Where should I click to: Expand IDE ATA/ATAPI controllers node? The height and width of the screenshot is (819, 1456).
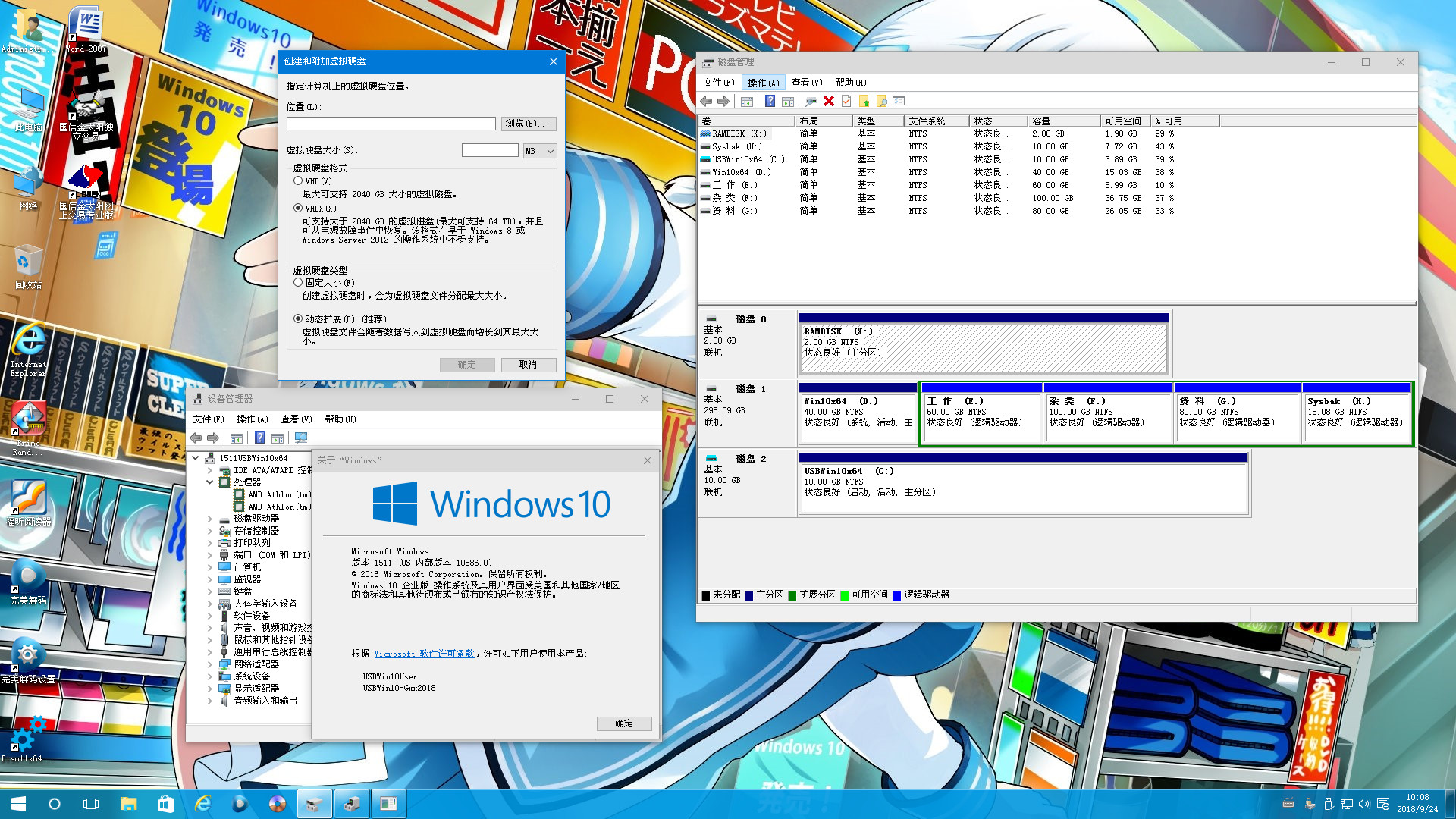click(x=210, y=470)
